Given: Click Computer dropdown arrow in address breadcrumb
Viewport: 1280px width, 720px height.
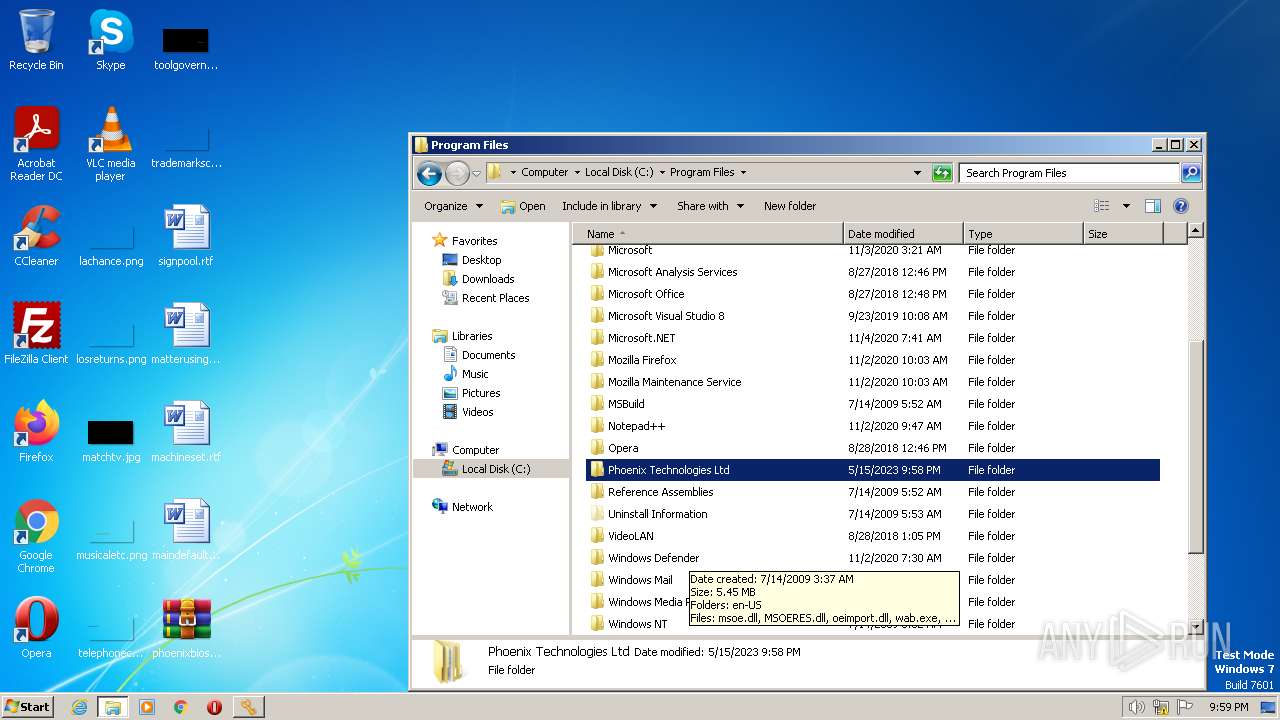Looking at the screenshot, I should point(577,173).
